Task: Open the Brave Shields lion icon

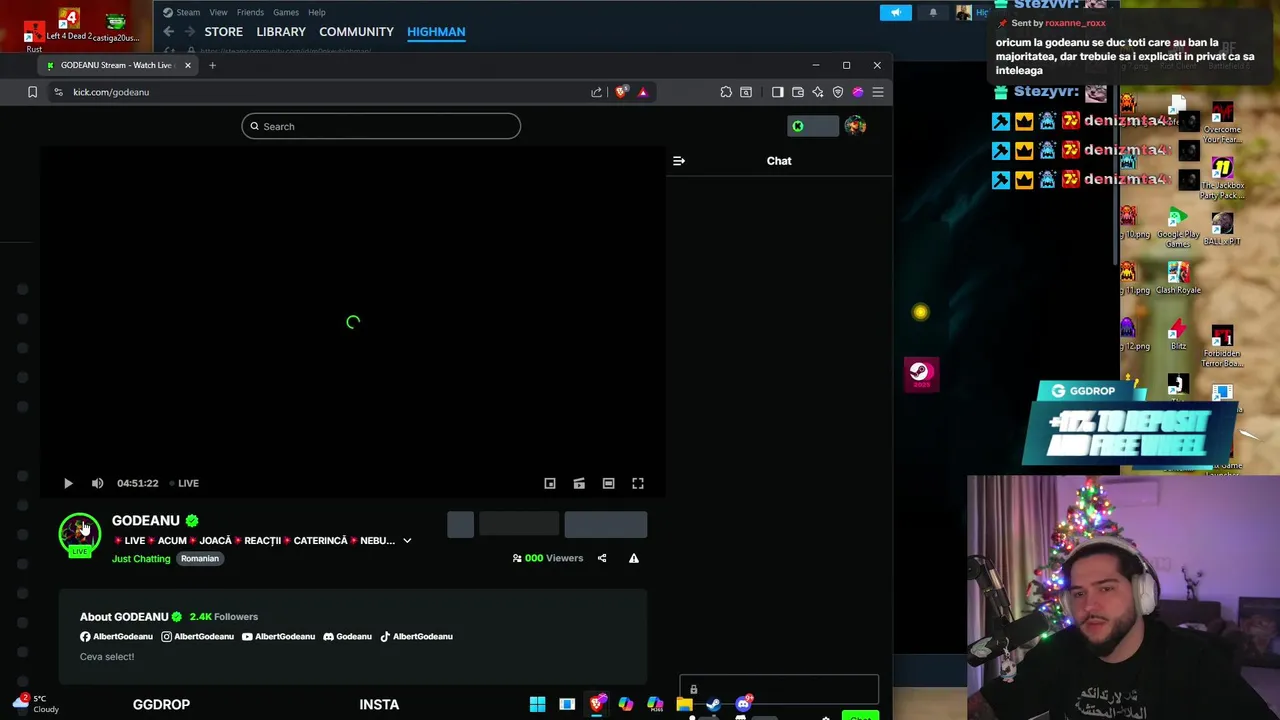Action: coord(622,92)
